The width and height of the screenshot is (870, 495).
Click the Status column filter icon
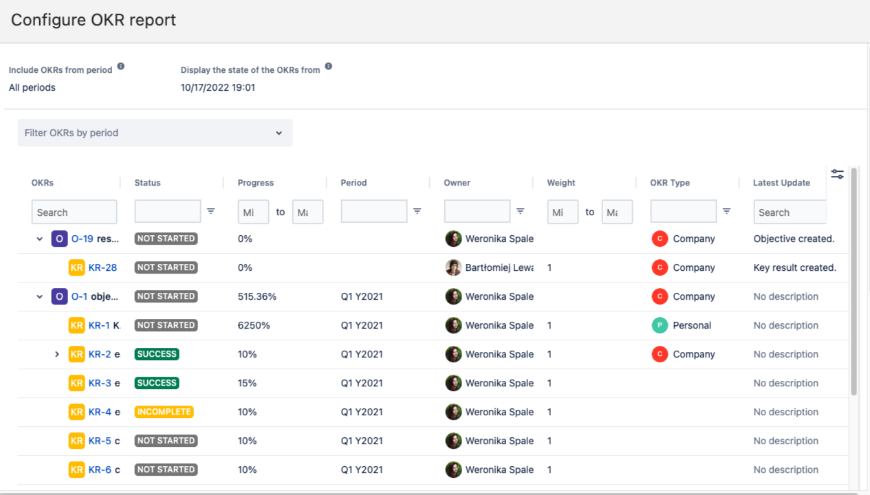pos(211,212)
